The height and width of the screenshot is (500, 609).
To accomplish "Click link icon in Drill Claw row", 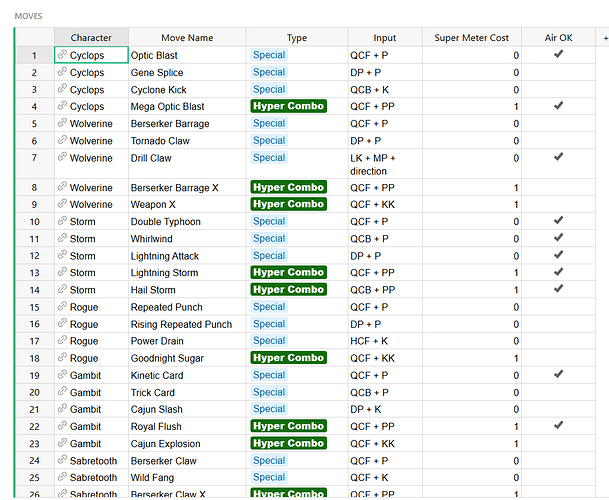I will pos(62,157).
